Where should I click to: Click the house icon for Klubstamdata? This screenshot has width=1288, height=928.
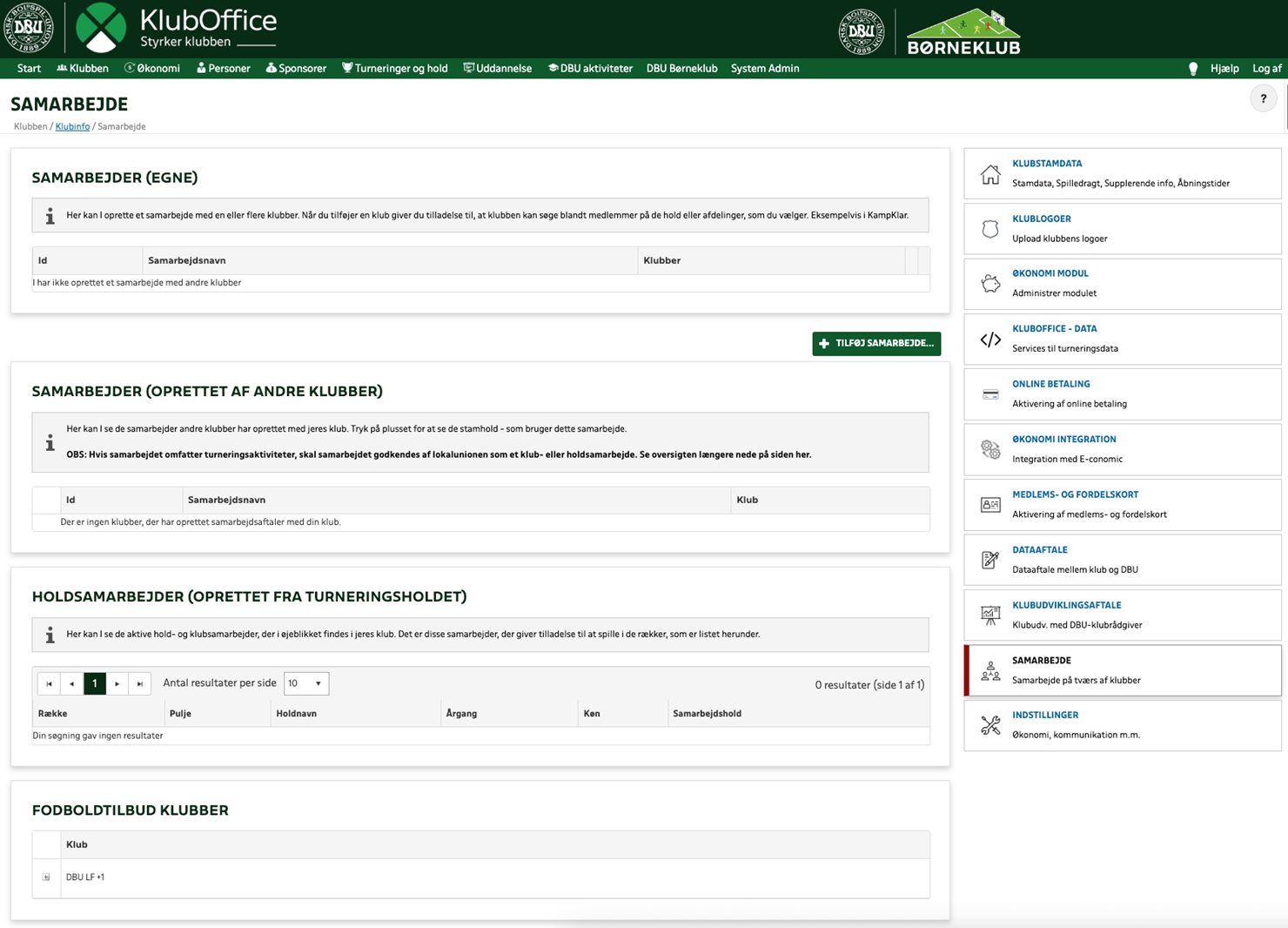(990, 174)
